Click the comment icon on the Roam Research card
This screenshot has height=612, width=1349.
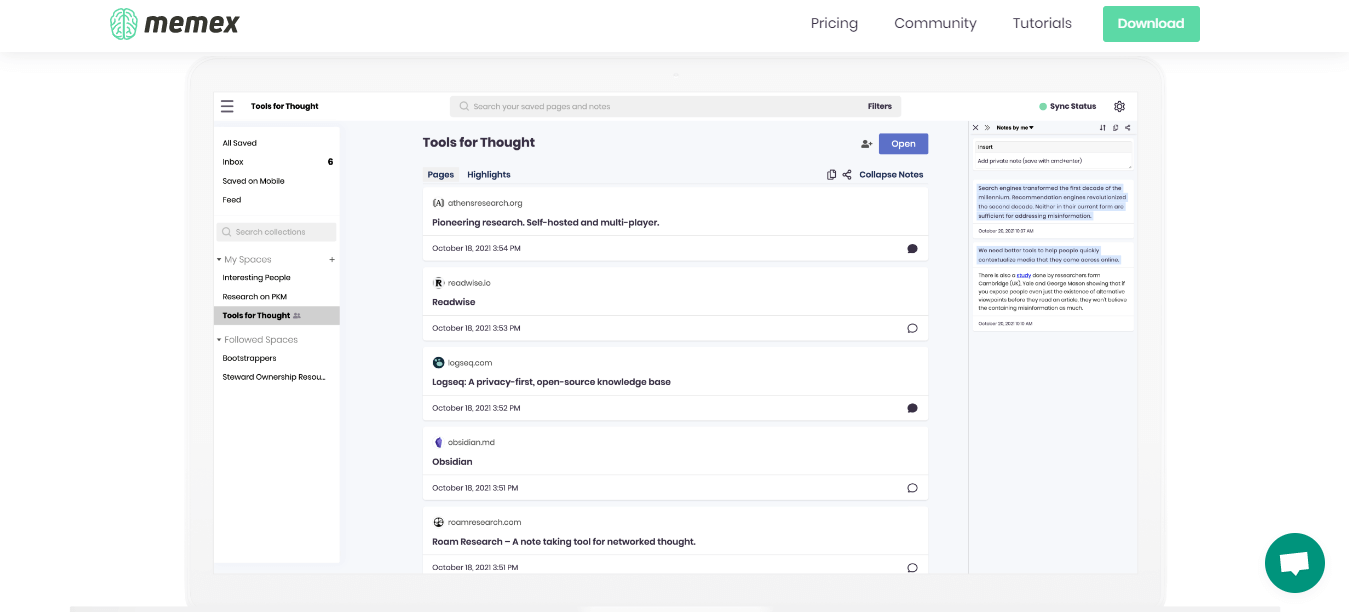click(x=912, y=568)
